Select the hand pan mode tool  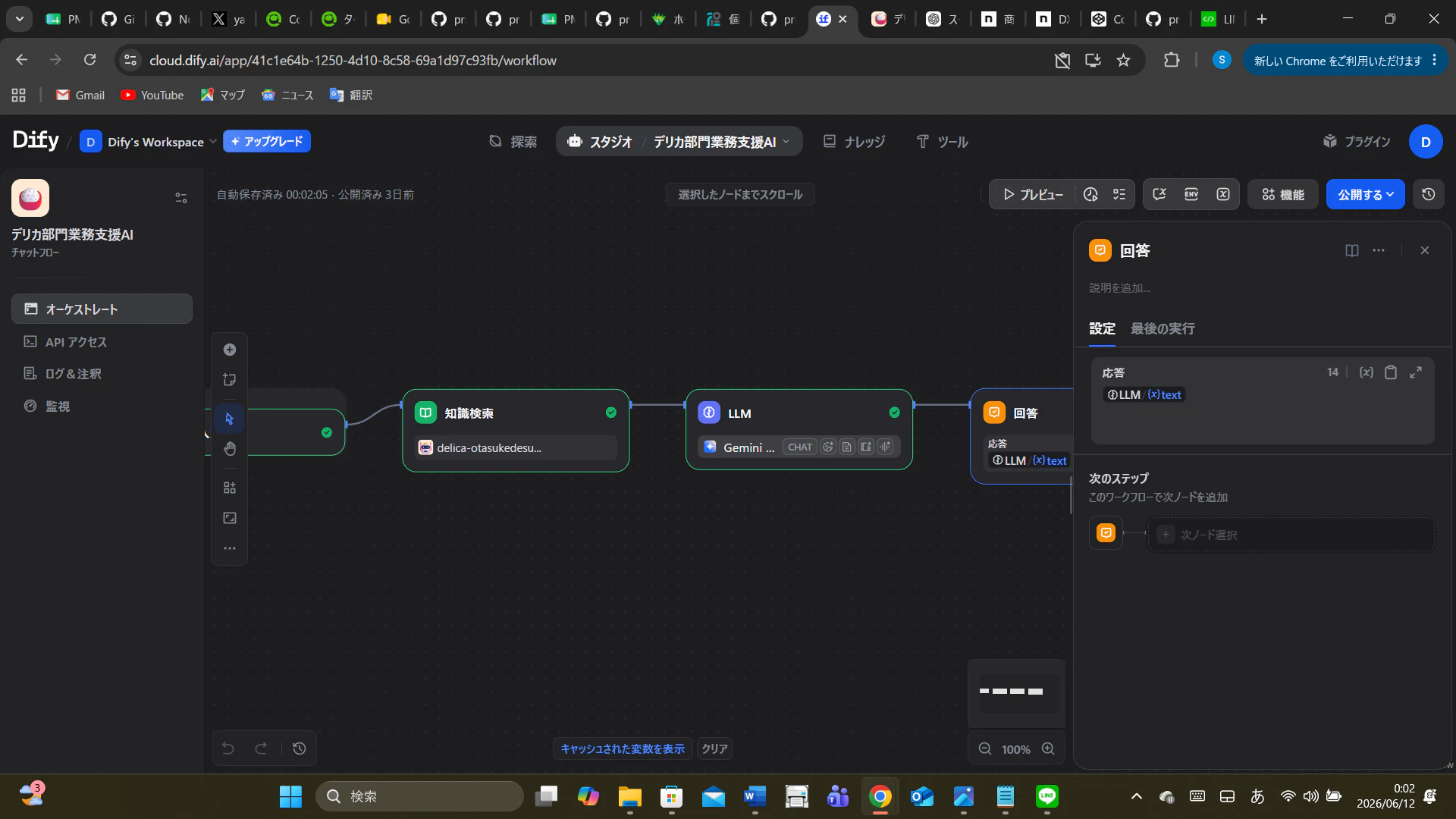[230, 449]
